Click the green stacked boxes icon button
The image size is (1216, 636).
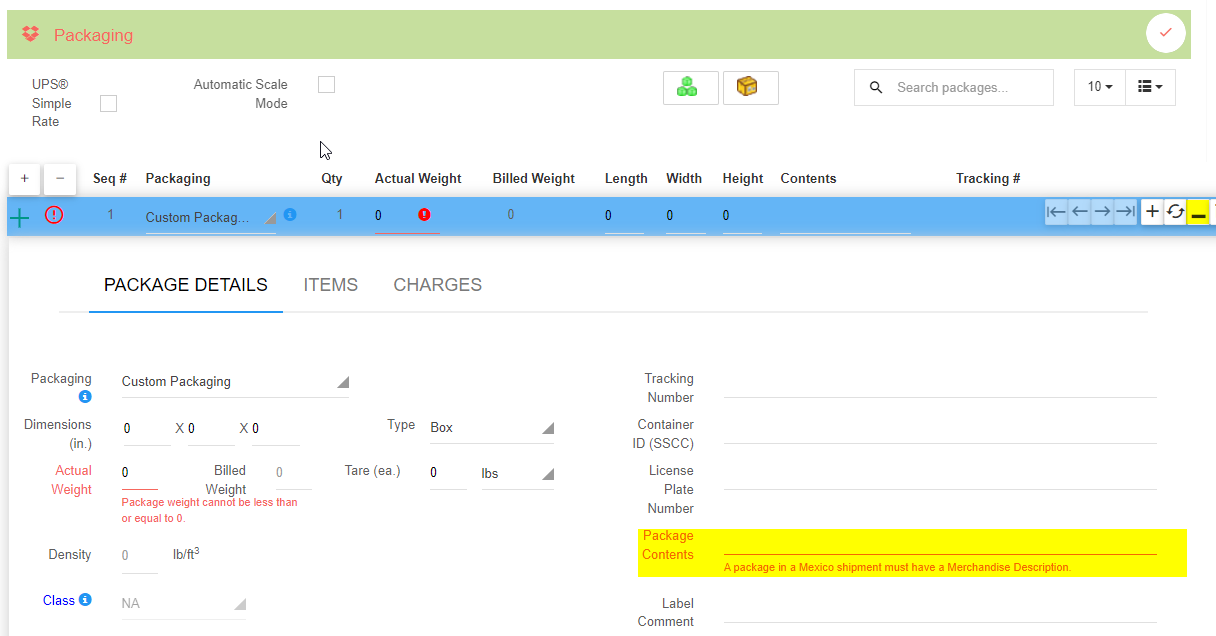pos(690,88)
